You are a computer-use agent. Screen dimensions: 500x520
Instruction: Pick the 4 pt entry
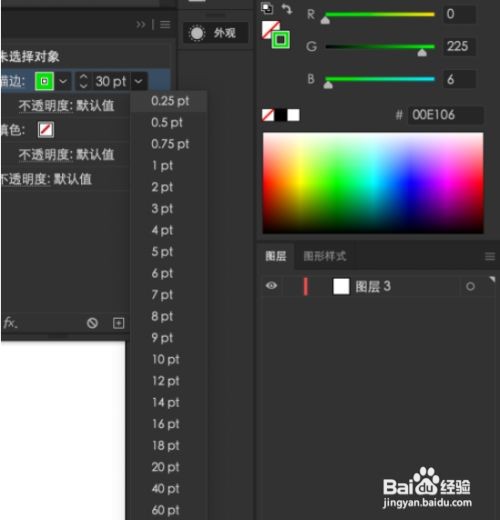162,230
